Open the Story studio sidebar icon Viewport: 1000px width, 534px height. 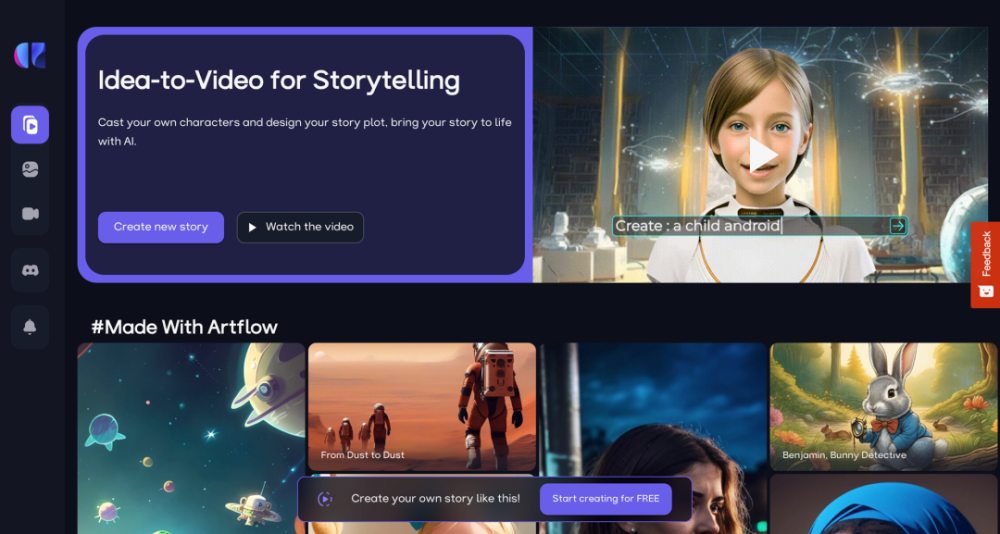tap(30, 124)
